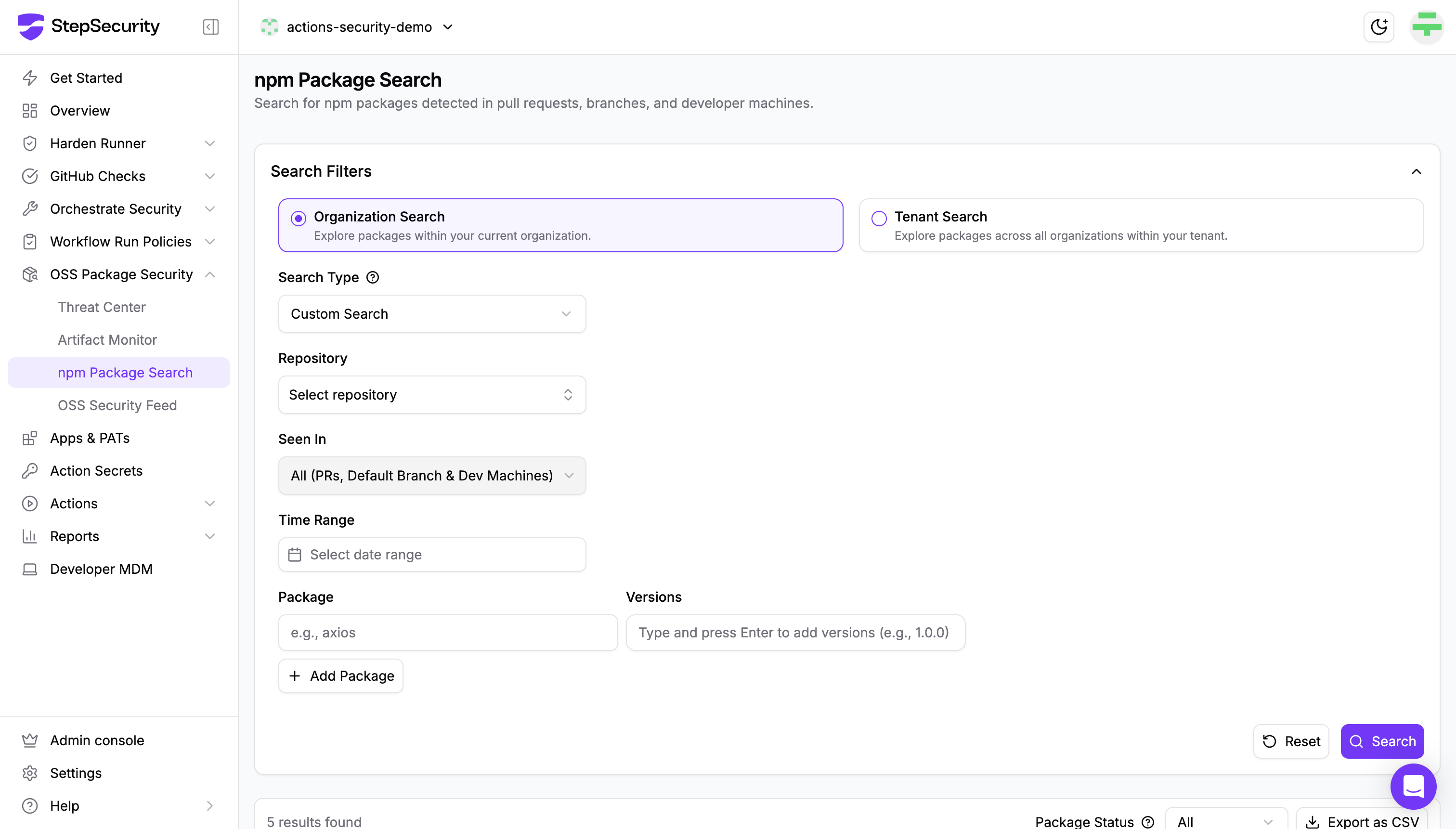Collapse the sidebar panel icon
This screenshot has width=1456, height=829.
pos(210,27)
